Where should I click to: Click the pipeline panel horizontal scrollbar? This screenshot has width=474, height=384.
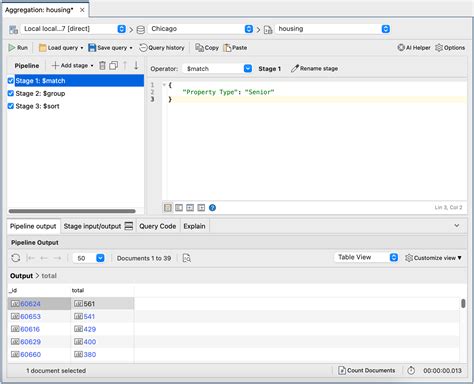click(x=72, y=211)
